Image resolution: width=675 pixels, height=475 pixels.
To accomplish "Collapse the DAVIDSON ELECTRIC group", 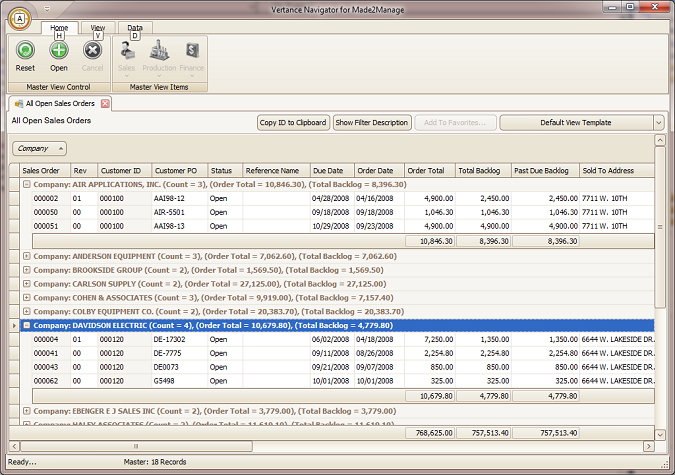I will [27, 325].
